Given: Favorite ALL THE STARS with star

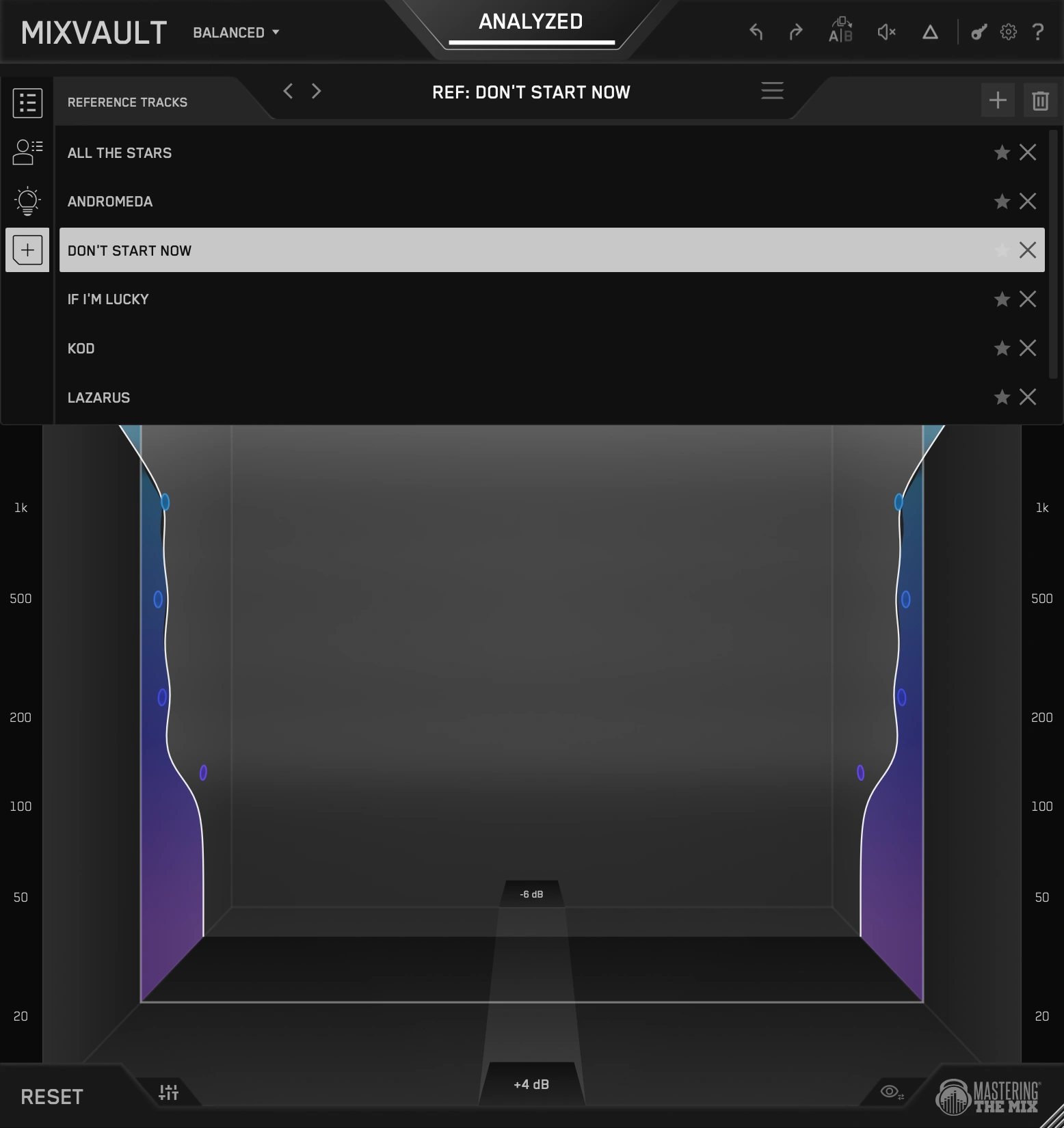Looking at the screenshot, I should (x=1002, y=152).
